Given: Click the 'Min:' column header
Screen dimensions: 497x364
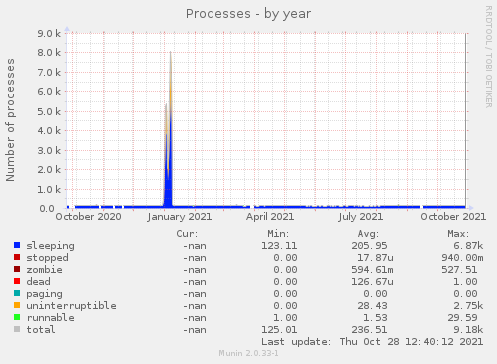Looking at the screenshot, I should tap(278, 234).
